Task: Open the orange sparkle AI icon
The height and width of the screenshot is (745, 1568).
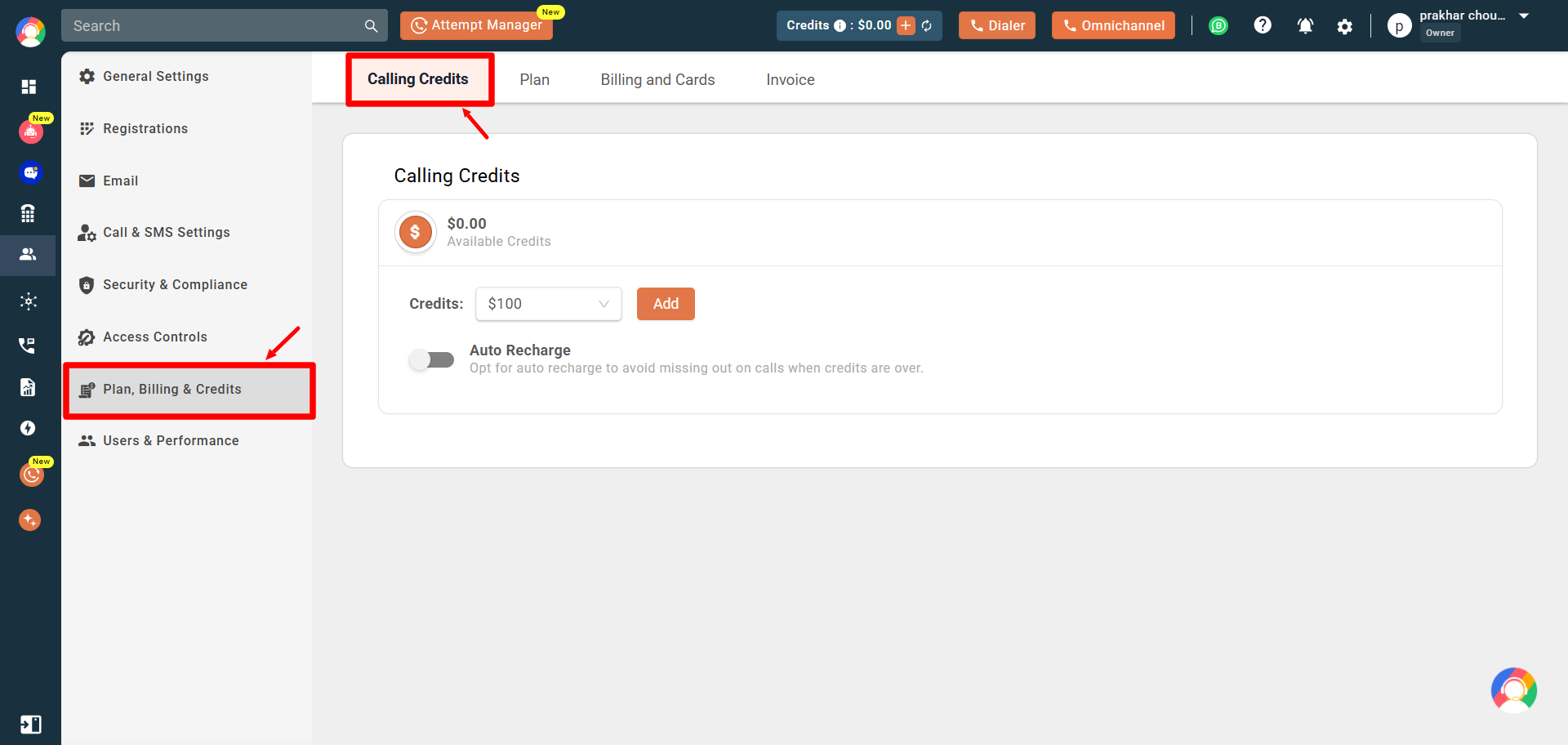Action: (x=29, y=520)
